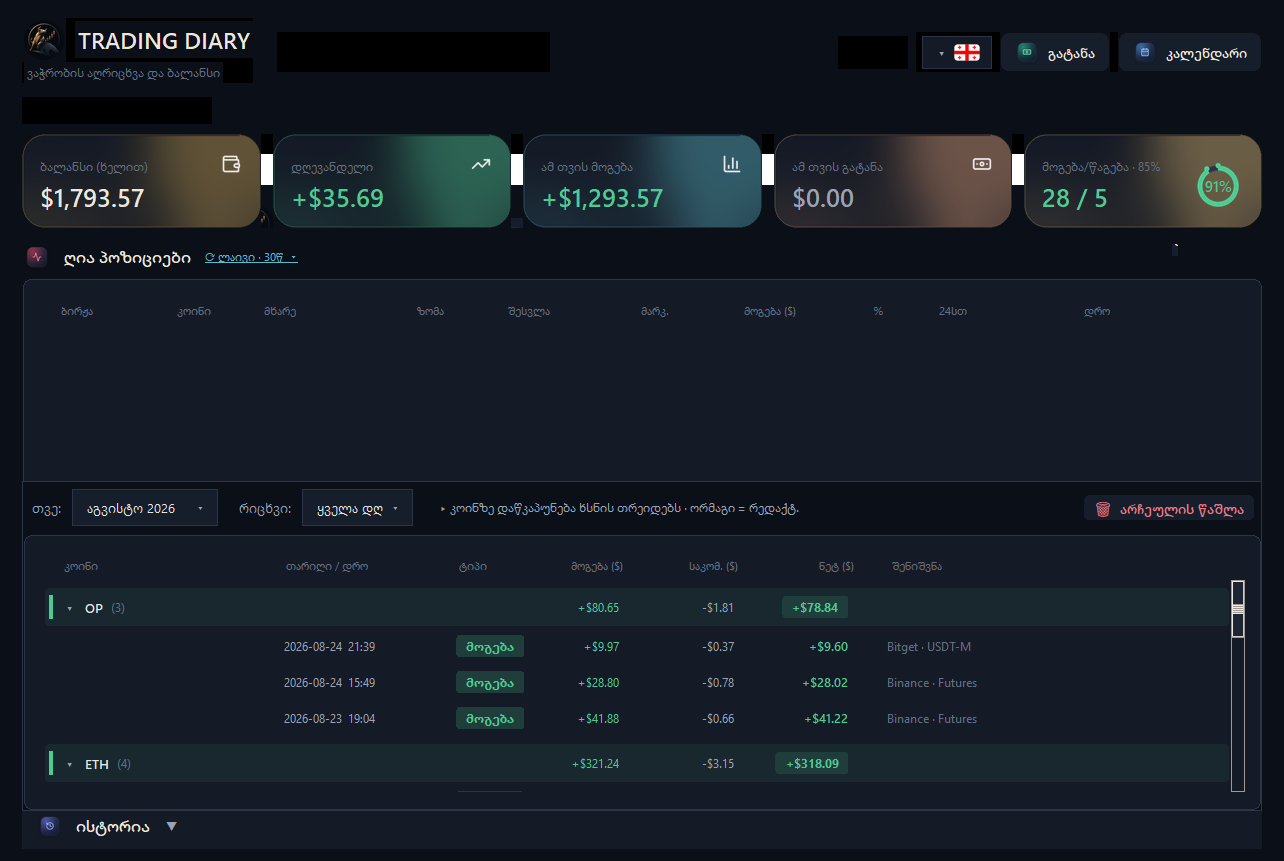
Task: Open the ყველა დღ day filter dropdown
Action: (x=357, y=508)
